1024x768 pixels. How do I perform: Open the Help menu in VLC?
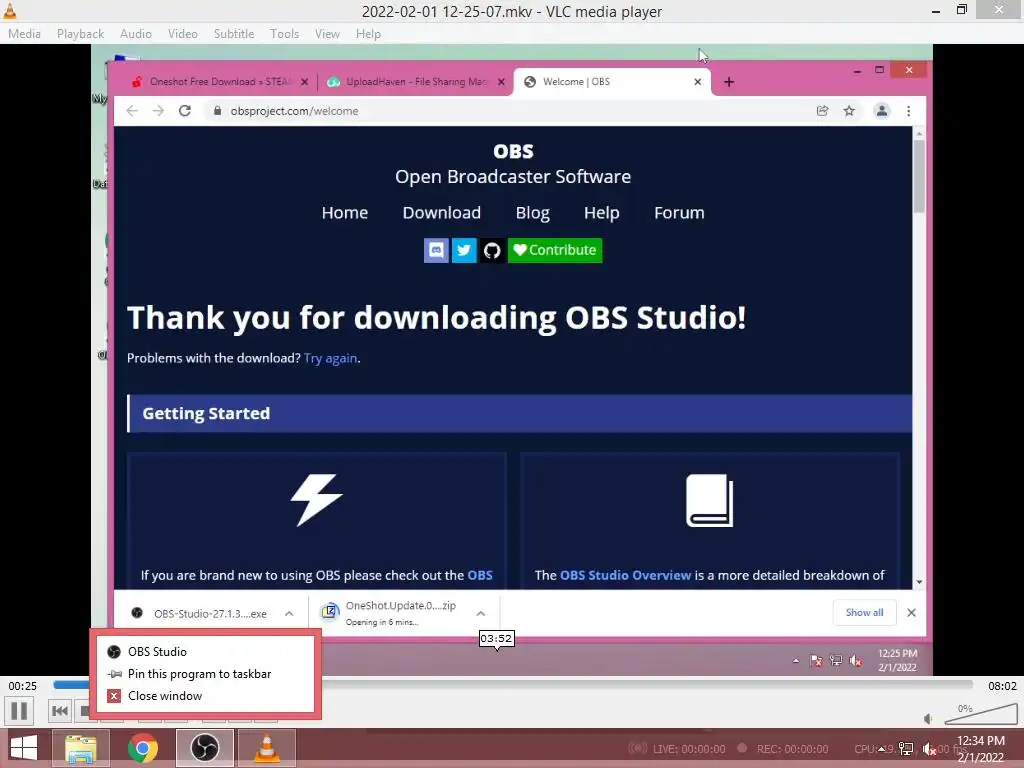pyautogui.click(x=368, y=34)
